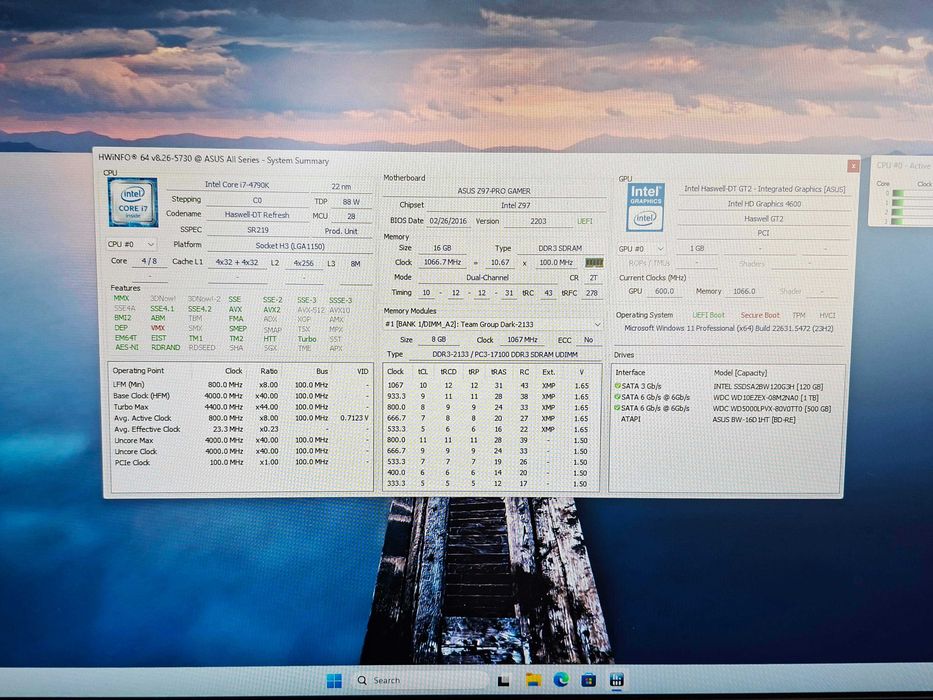Viewport: 933px width, 700px height.
Task: Open the Windows Start menu
Action: tap(334, 680)
